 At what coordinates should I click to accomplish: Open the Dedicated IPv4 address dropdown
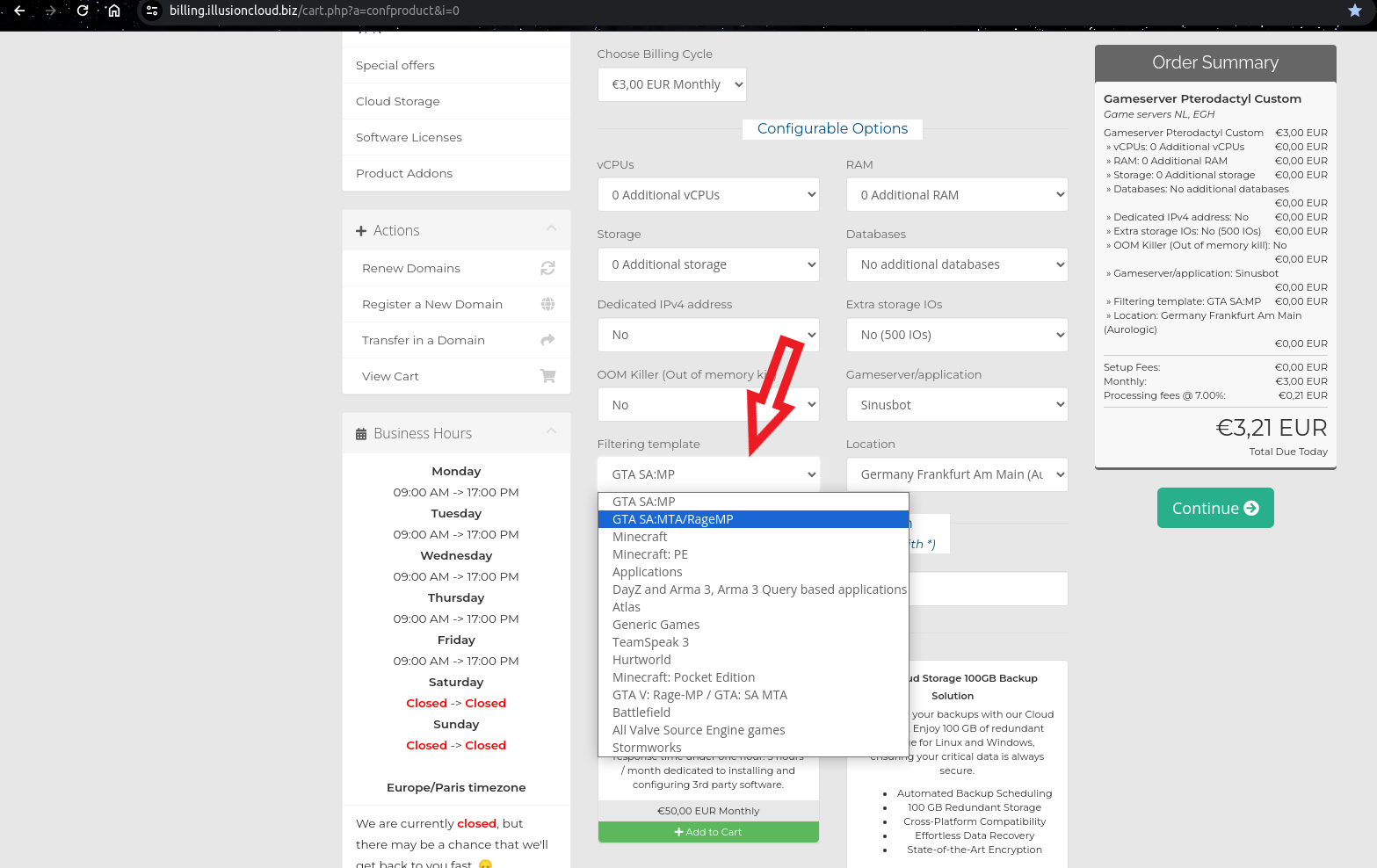[708, 335]
